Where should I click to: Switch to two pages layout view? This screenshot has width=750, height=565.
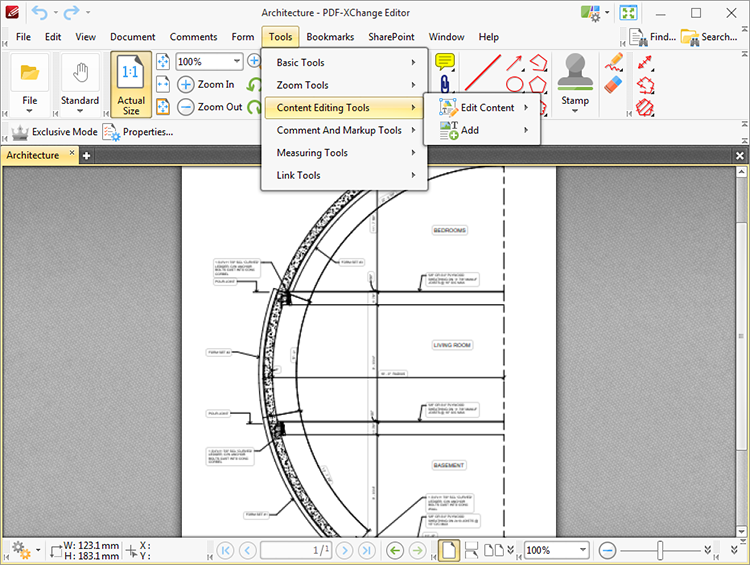(x=493, y=550)
